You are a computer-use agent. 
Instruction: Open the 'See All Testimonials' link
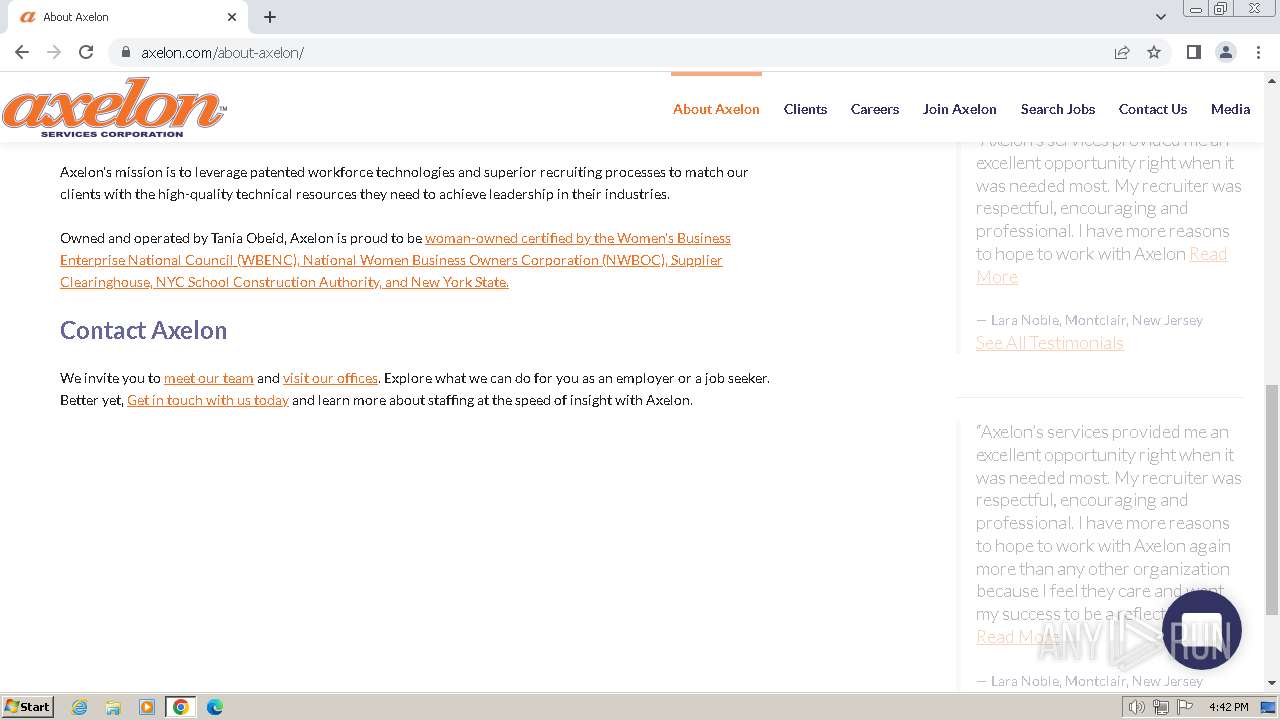click(x=1049, y=343)
